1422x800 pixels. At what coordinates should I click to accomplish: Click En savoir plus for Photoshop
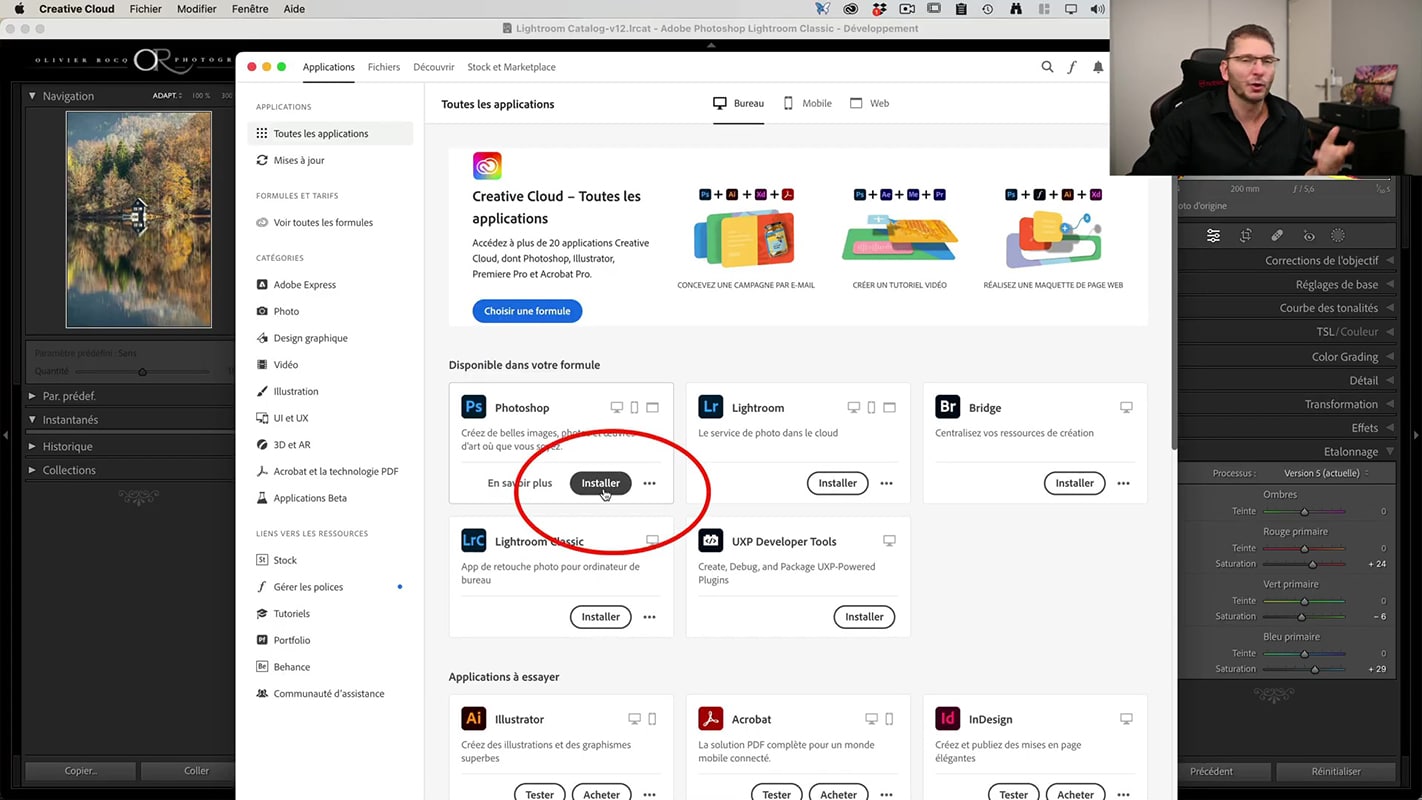tap(520, 483)
